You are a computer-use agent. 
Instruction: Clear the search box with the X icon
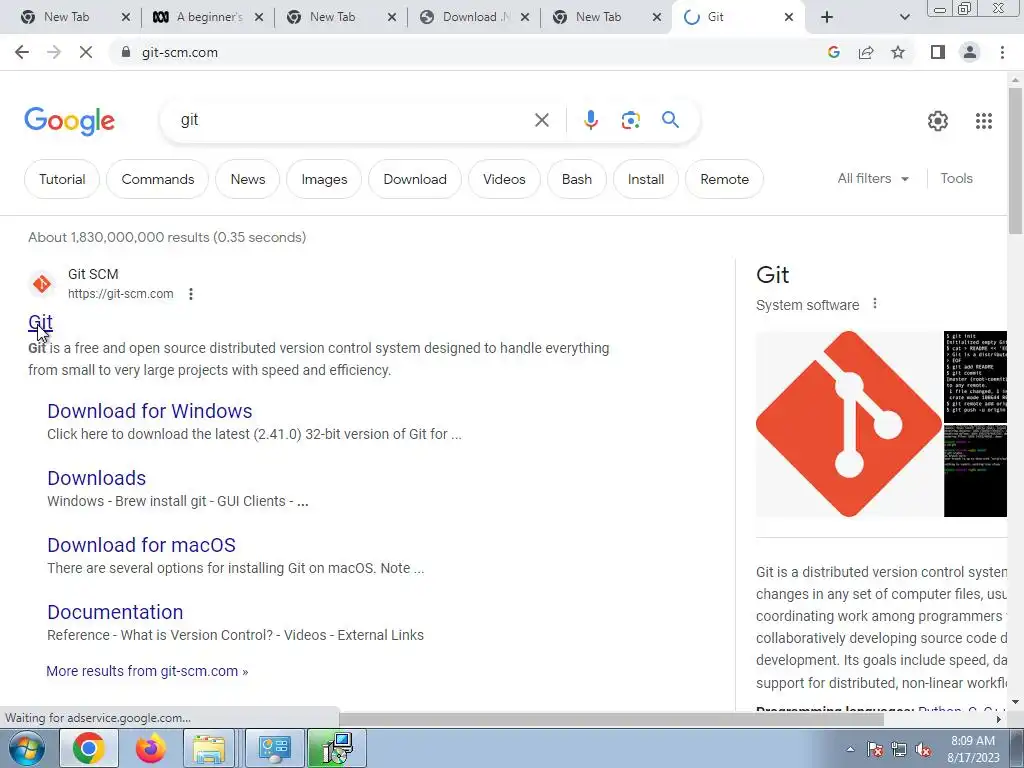541,120
